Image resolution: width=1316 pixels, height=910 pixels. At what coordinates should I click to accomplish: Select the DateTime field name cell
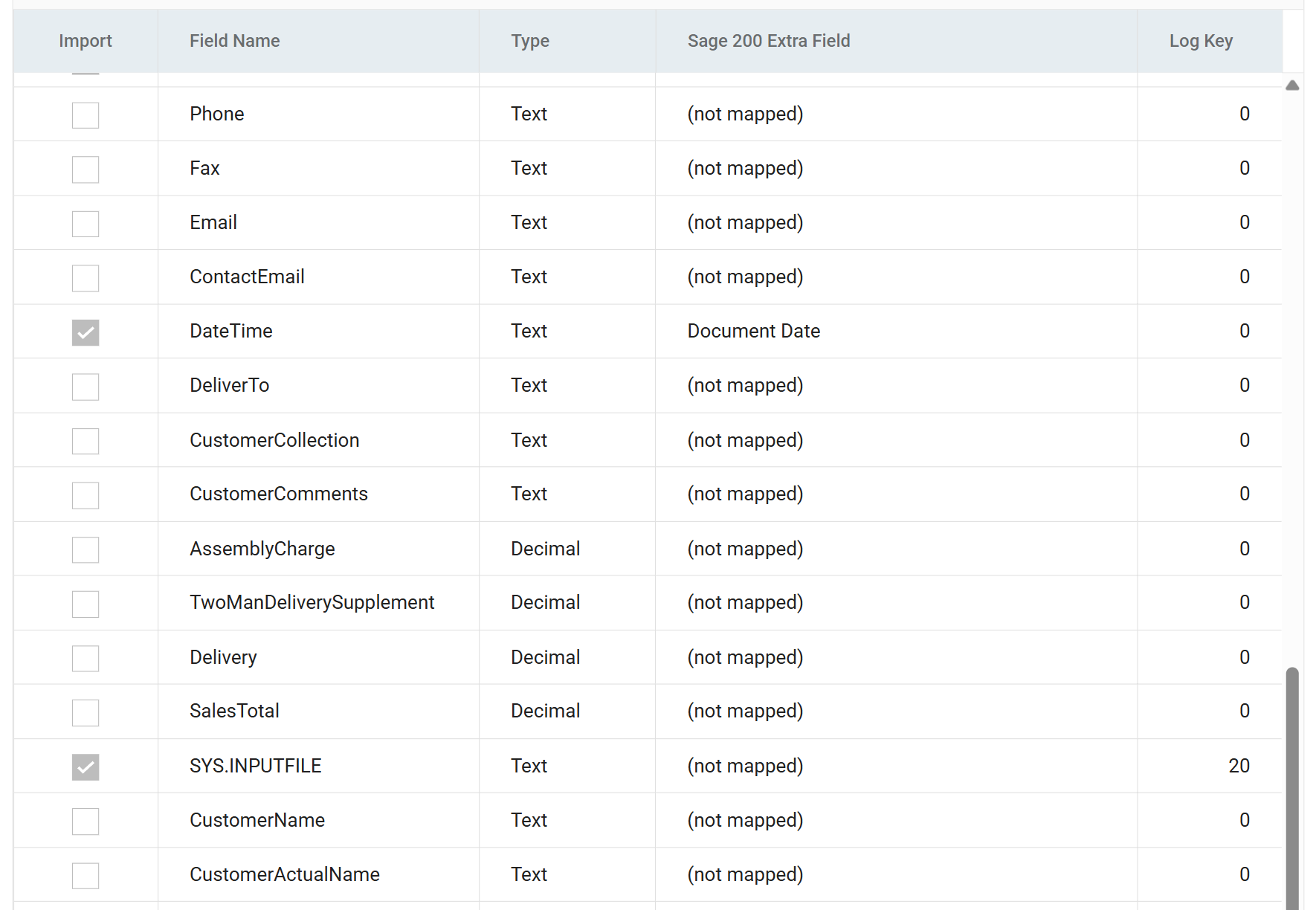click(x=318, y=331)
